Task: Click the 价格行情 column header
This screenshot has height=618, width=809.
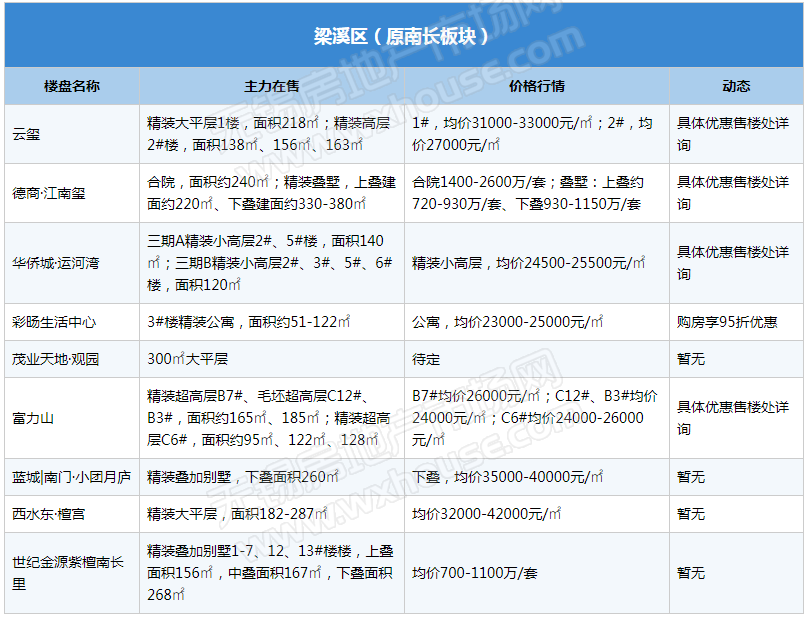Action: (x=537, y=86)
